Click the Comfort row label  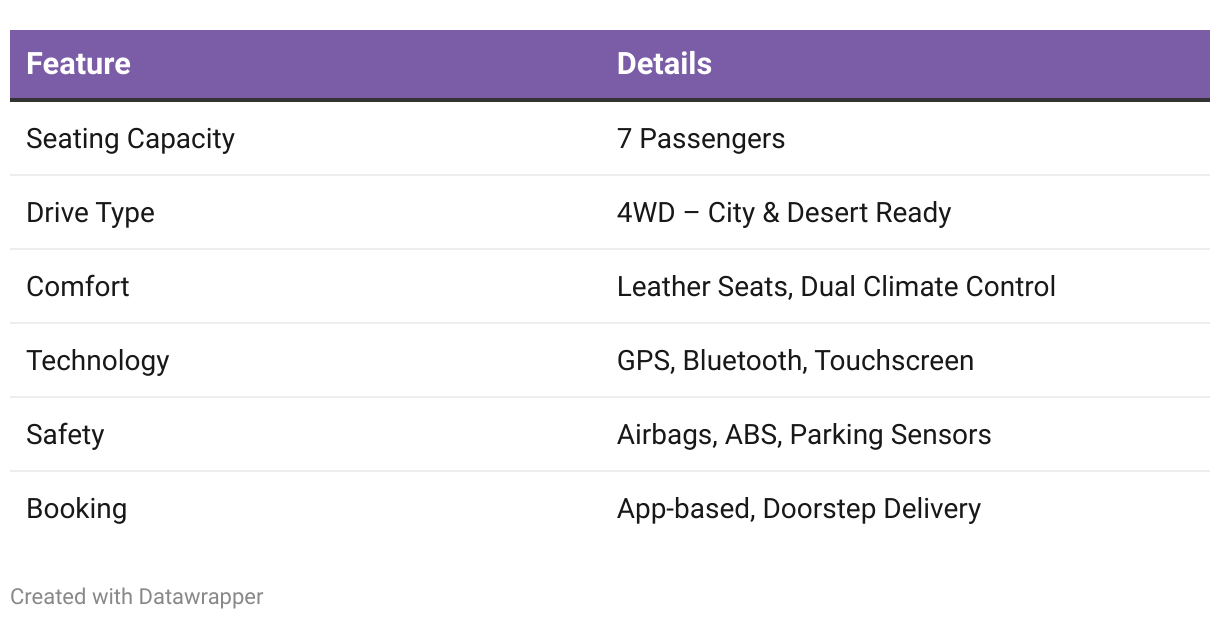[78, 287]
